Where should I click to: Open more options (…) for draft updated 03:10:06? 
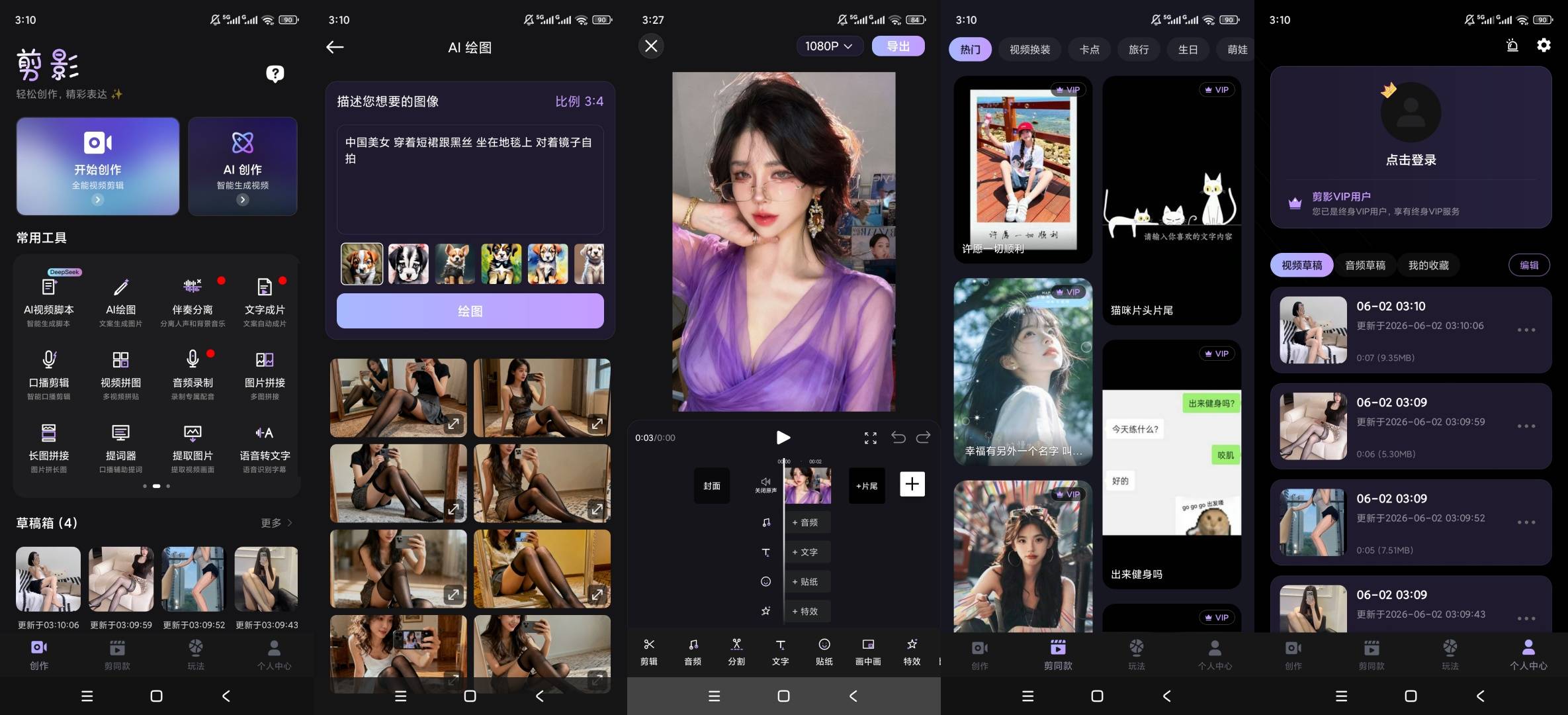click(1526, 330)
